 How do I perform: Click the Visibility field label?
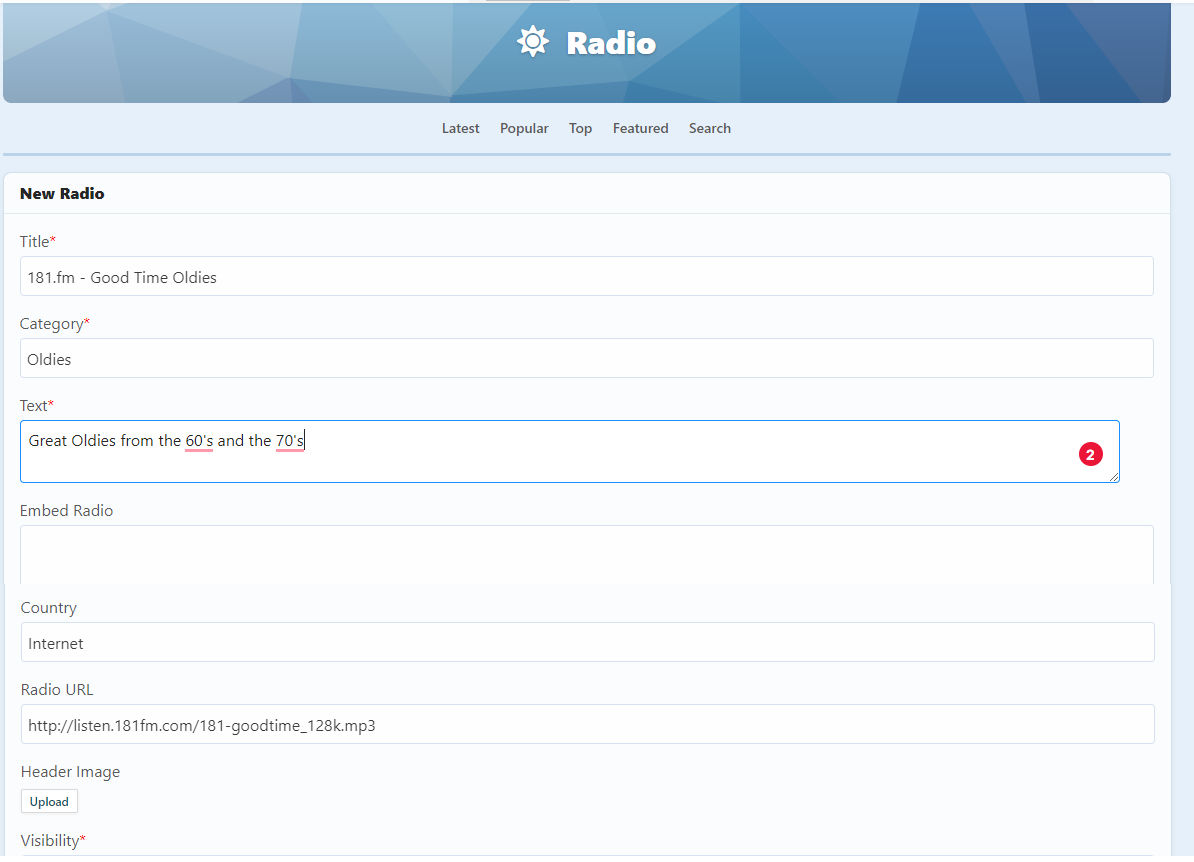click(x=50, y=841)
